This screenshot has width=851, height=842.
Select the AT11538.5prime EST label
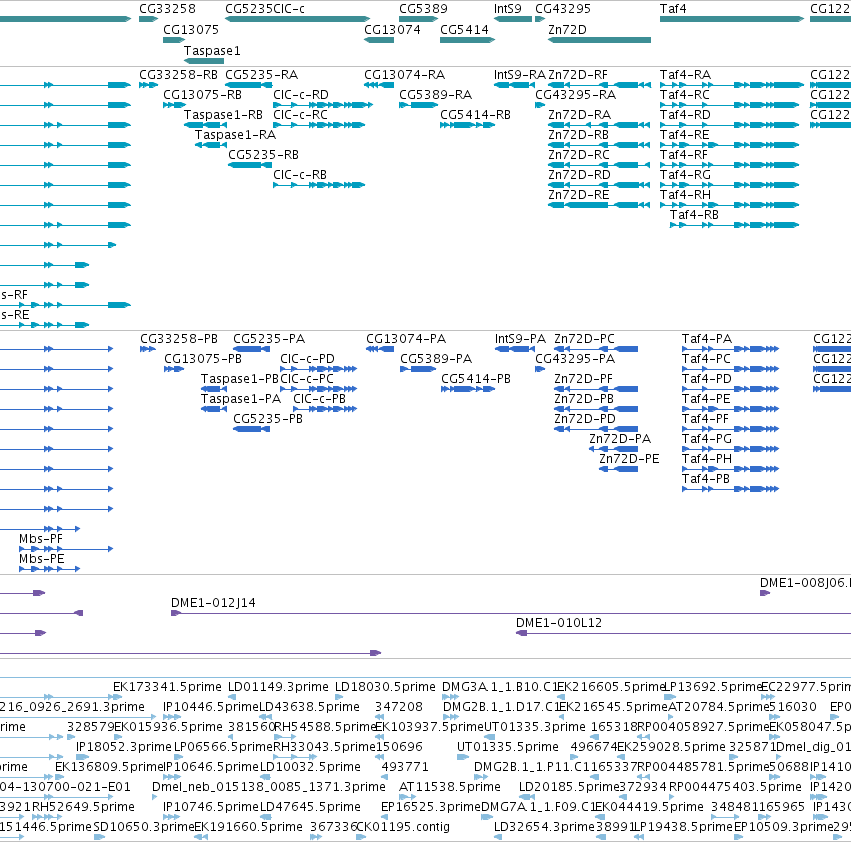tap(449, 787)
